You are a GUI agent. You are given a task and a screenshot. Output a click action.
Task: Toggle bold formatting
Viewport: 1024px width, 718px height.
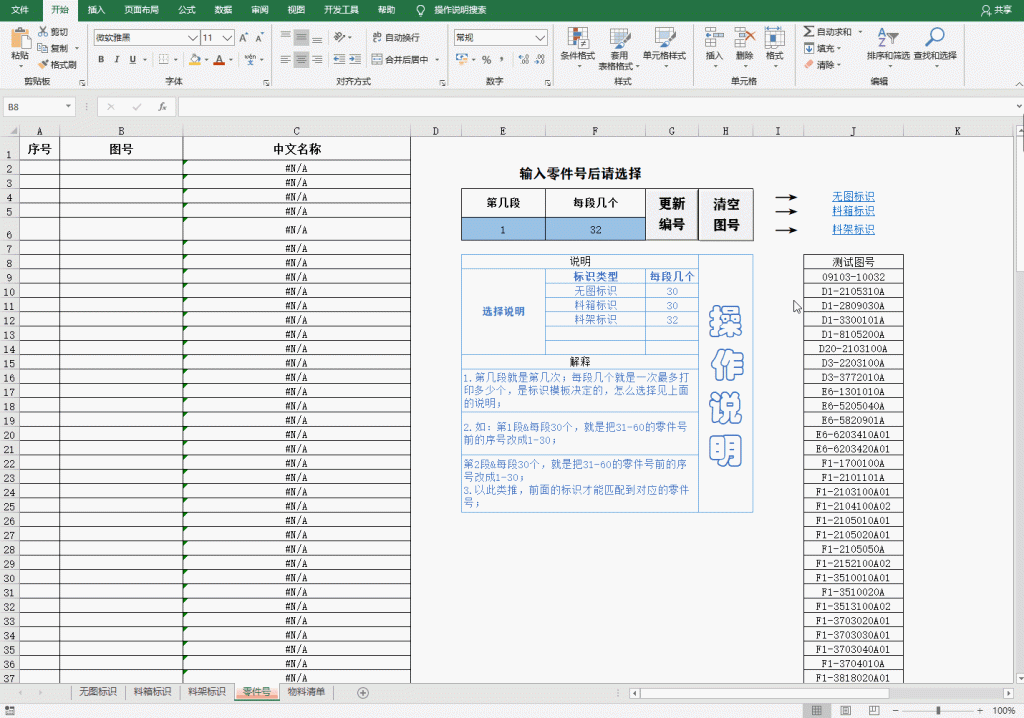[99, 60]
